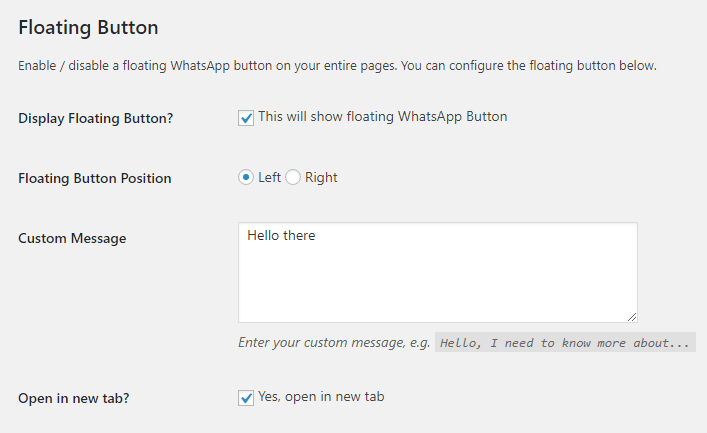Viewport: 707px width, 433px height.
Task: Uncheck the open in new tab checkbox
Action: pyautogui.click(x=246, y=398)
